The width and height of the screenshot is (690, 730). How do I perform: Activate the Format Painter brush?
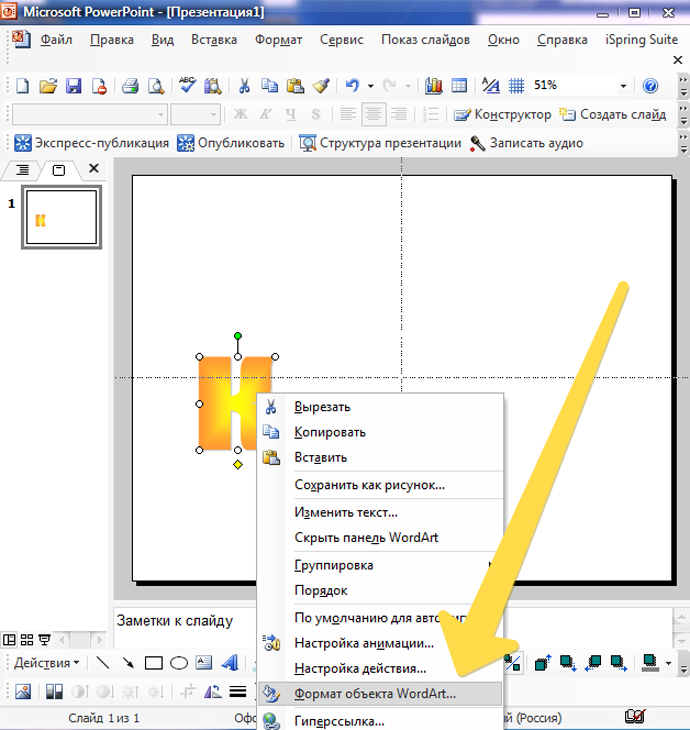click(321, 86)
